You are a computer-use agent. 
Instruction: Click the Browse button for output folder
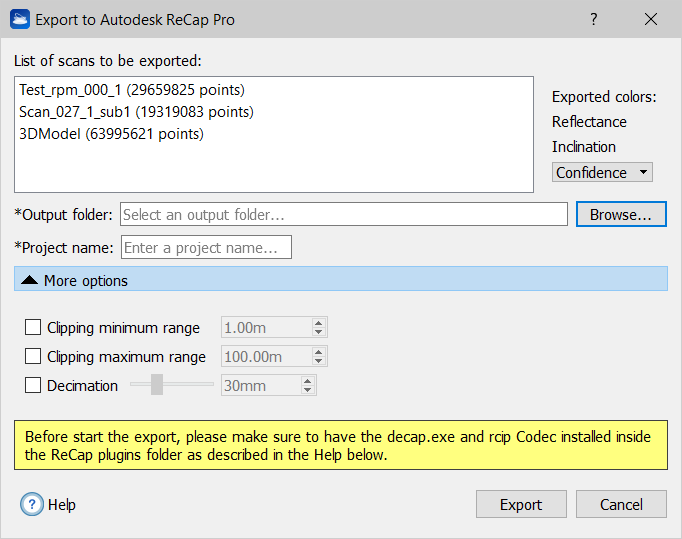[621, 214]
